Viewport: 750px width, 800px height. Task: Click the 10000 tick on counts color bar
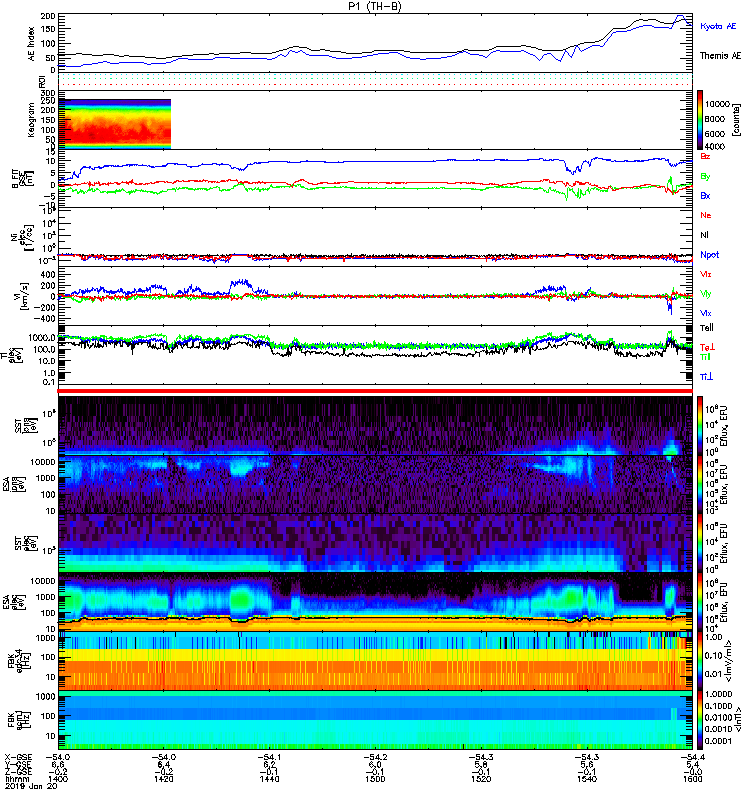[x=718, y=104]
